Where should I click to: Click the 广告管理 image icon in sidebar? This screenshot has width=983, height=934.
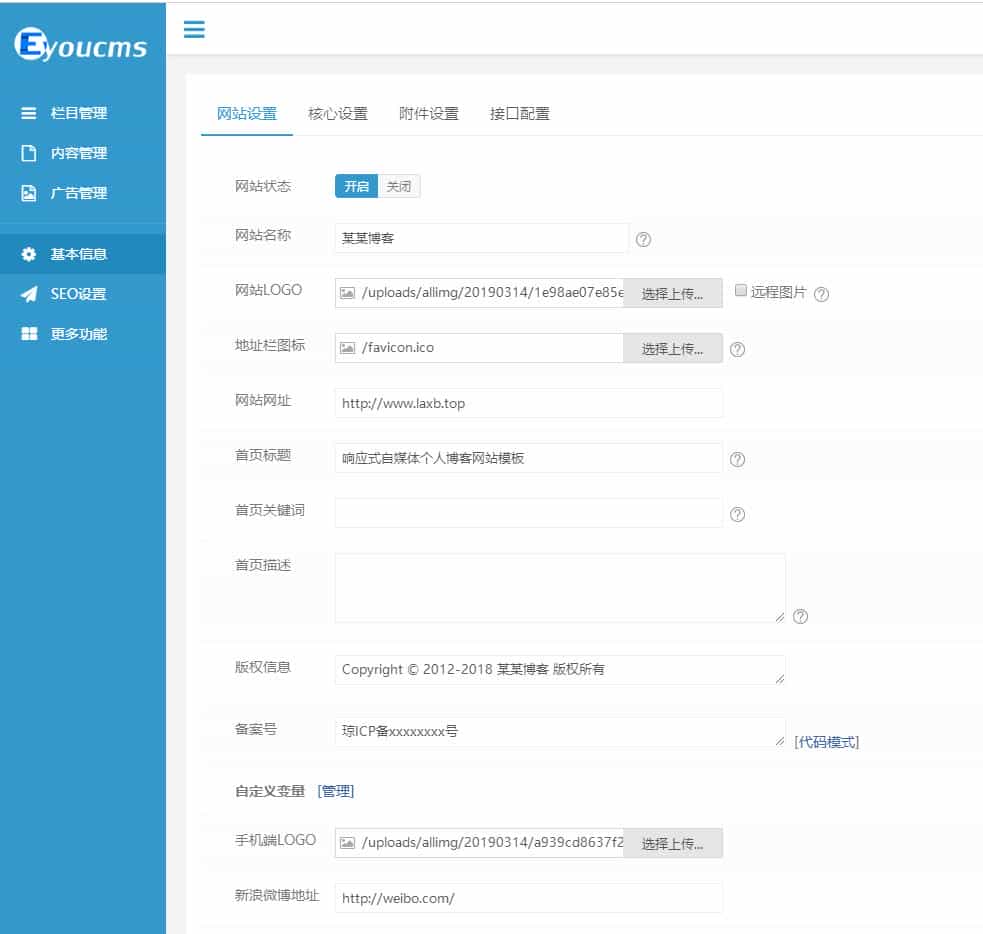[28, 193]
